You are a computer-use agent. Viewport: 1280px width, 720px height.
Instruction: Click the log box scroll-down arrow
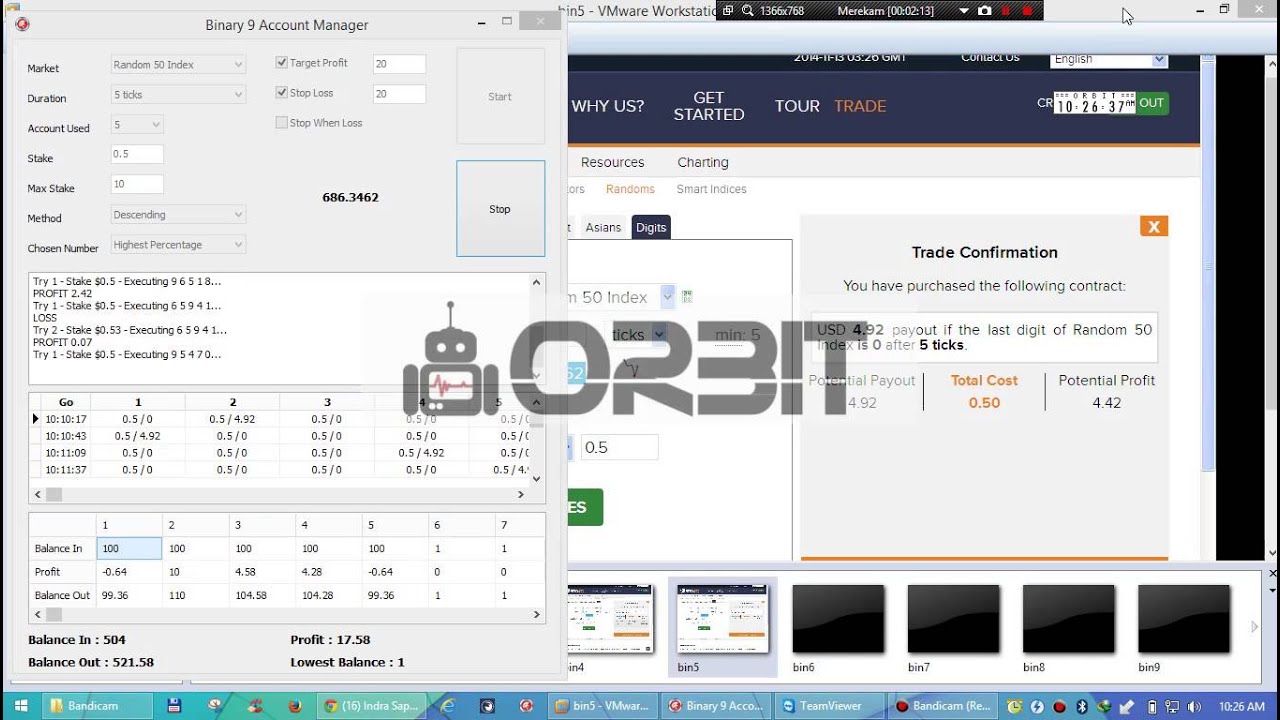pyautogui.click(x=538, y=375)
